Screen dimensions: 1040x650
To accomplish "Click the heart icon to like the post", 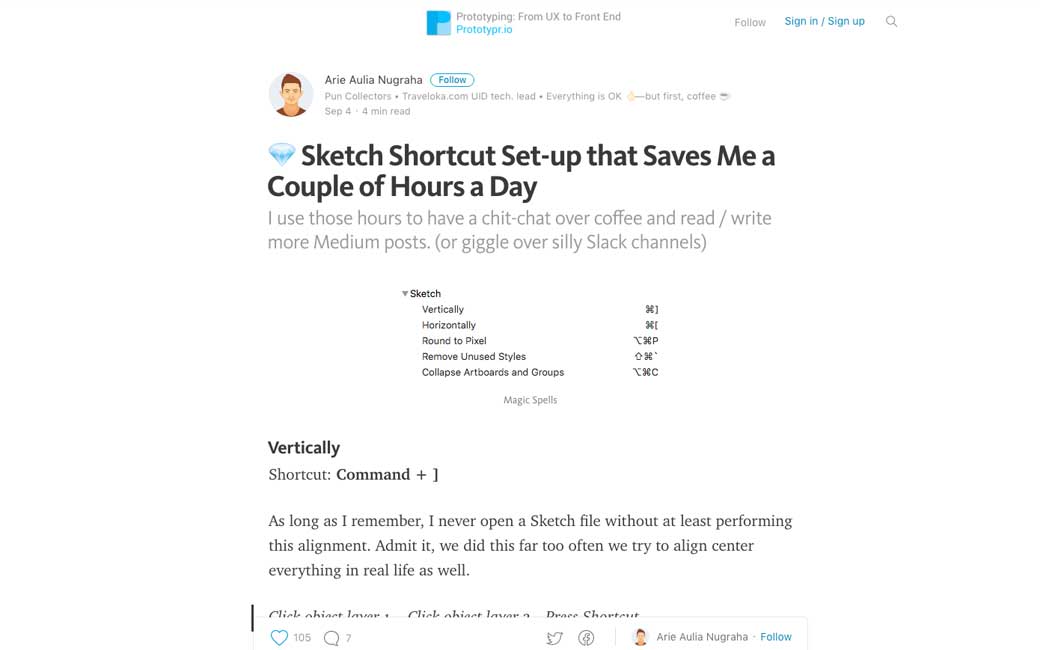I will pos(279,637).
